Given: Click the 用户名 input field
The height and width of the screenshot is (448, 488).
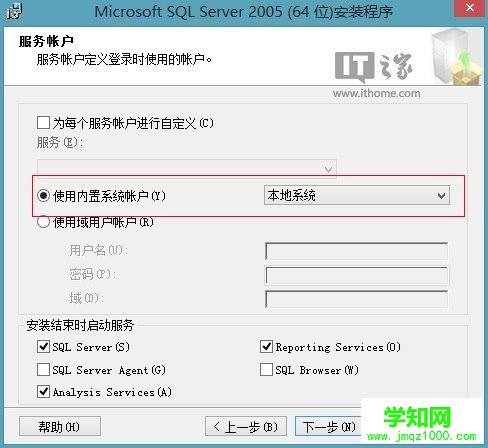Looking at the screenshot, I should [x=357, y=251].
